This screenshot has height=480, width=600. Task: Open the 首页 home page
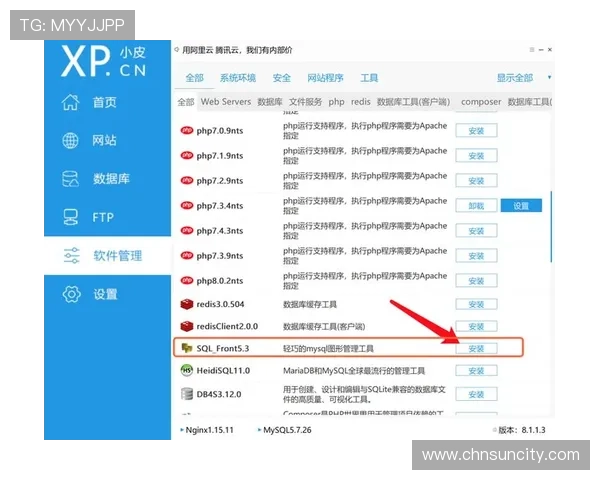pos(89,102)
